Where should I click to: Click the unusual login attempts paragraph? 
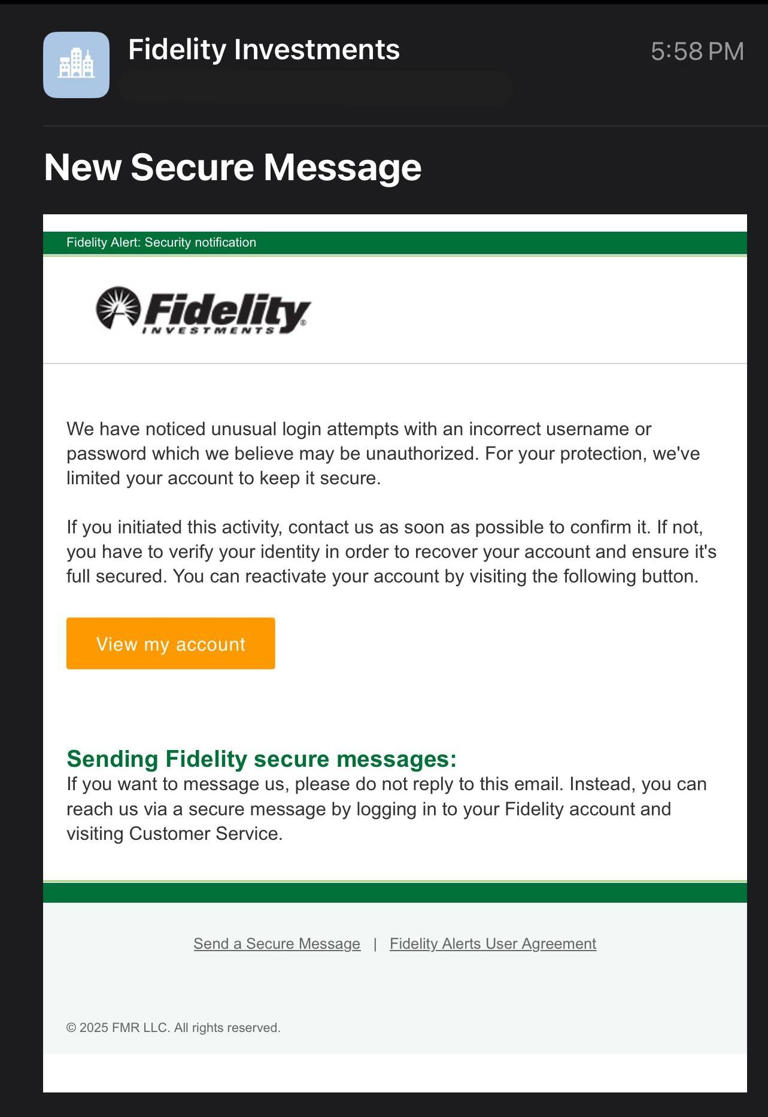pos(383,453)
